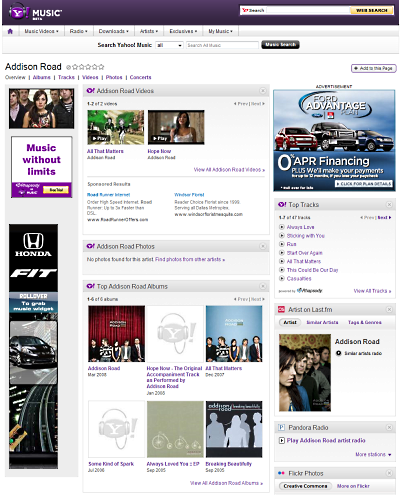Viewport: 400px width, 495px height.
Task: Click the Music Search button
Action: click(280, 45)
